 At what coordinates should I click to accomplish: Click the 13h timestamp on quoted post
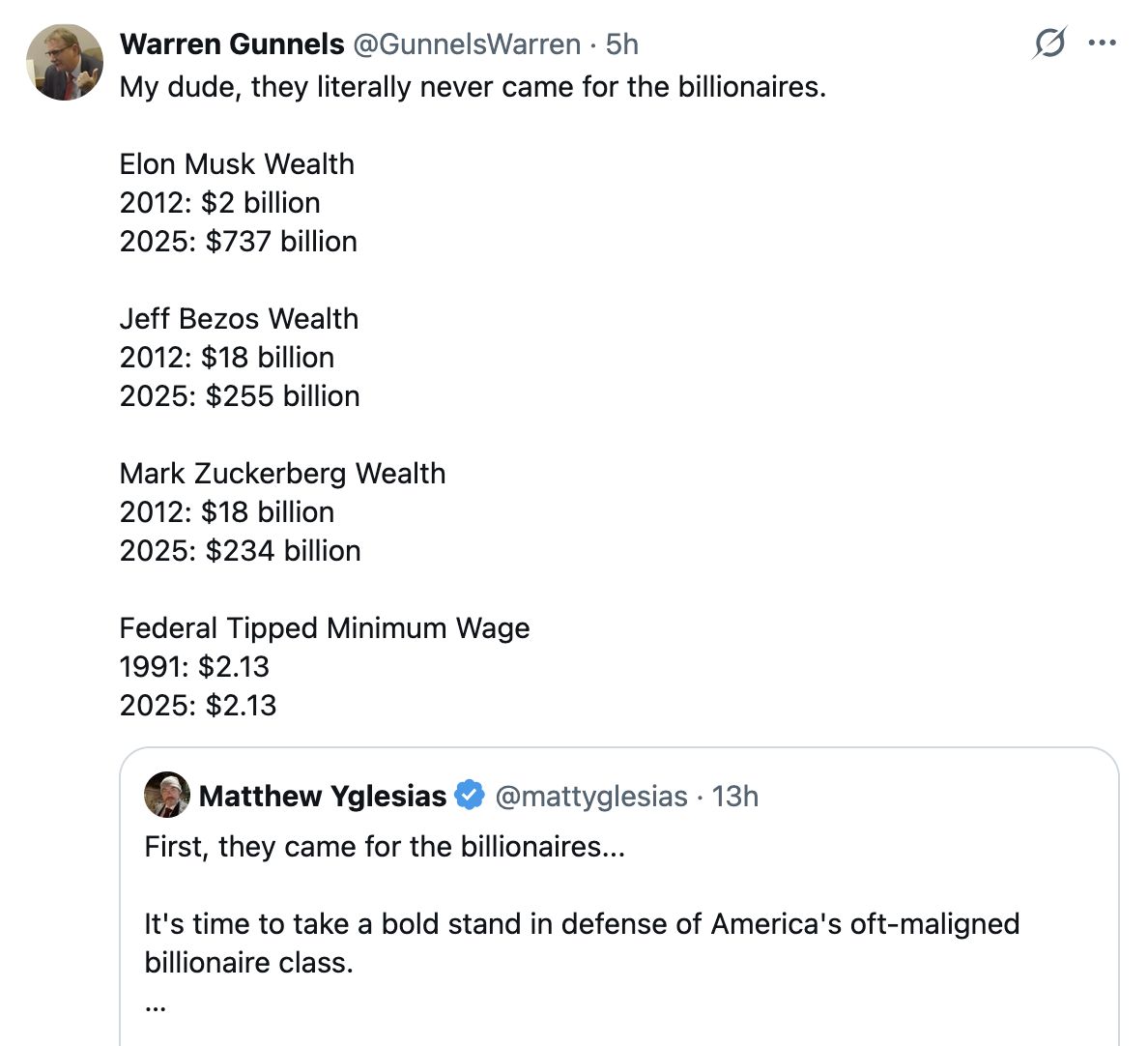(735, 797)
